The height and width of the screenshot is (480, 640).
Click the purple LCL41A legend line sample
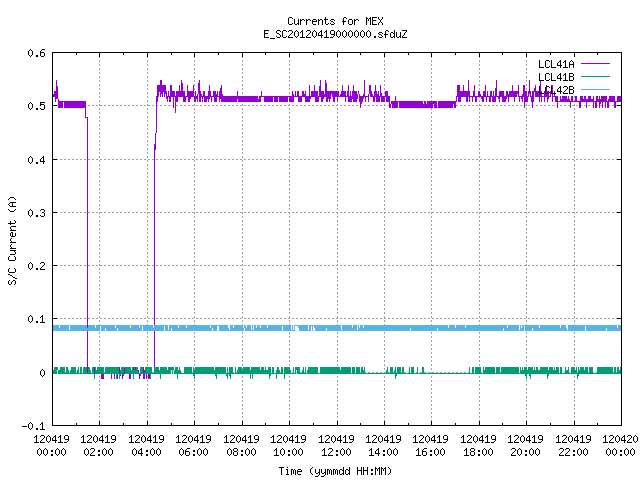[x=595, y=64]
